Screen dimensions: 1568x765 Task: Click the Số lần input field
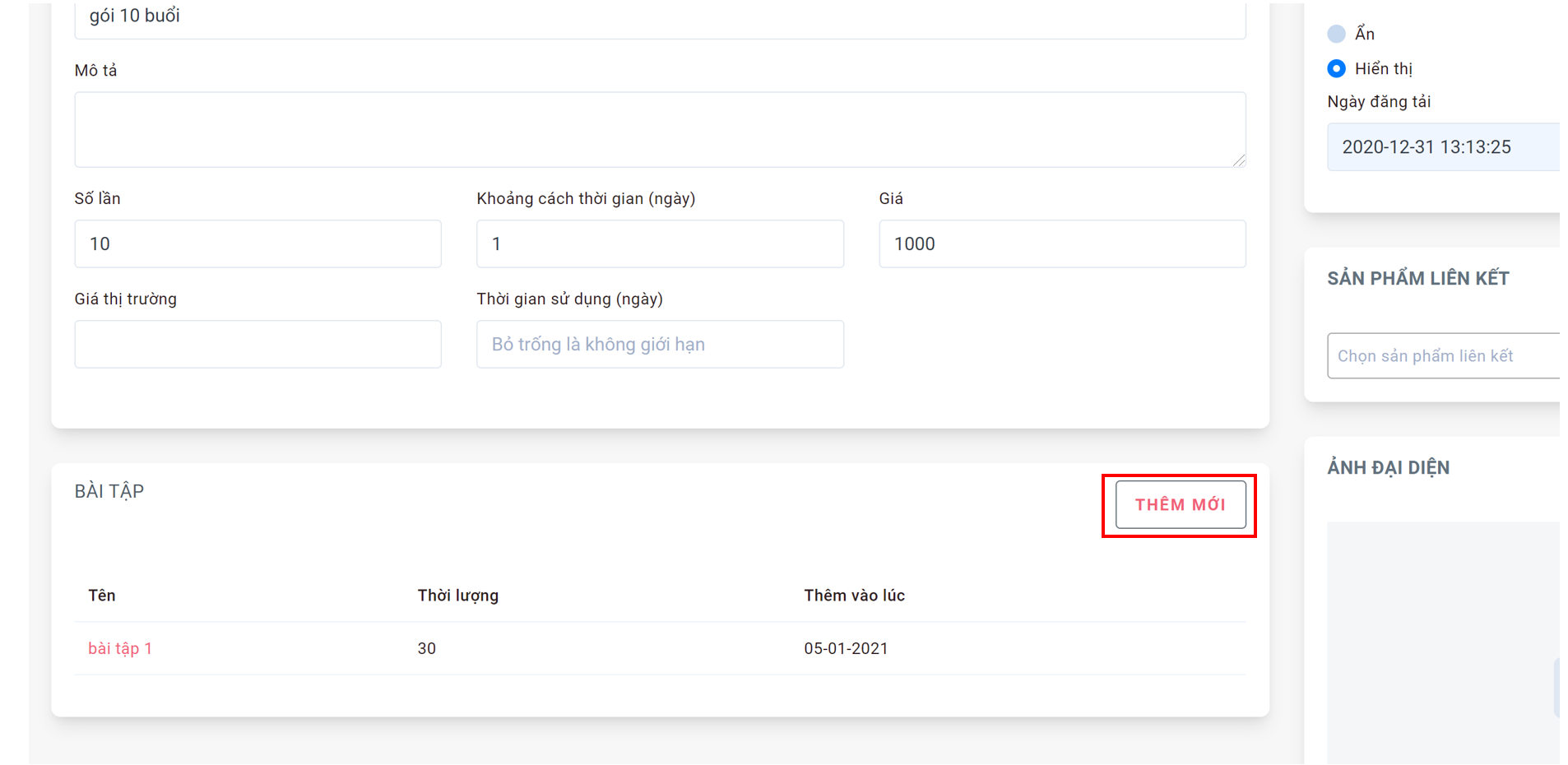pos(257,243)
